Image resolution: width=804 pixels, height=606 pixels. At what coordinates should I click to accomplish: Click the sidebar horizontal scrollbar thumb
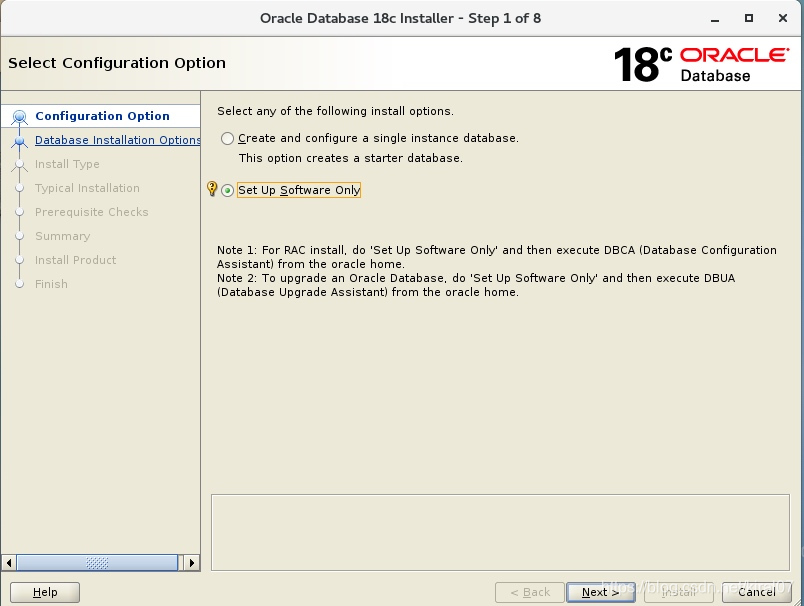click(97, 562)
